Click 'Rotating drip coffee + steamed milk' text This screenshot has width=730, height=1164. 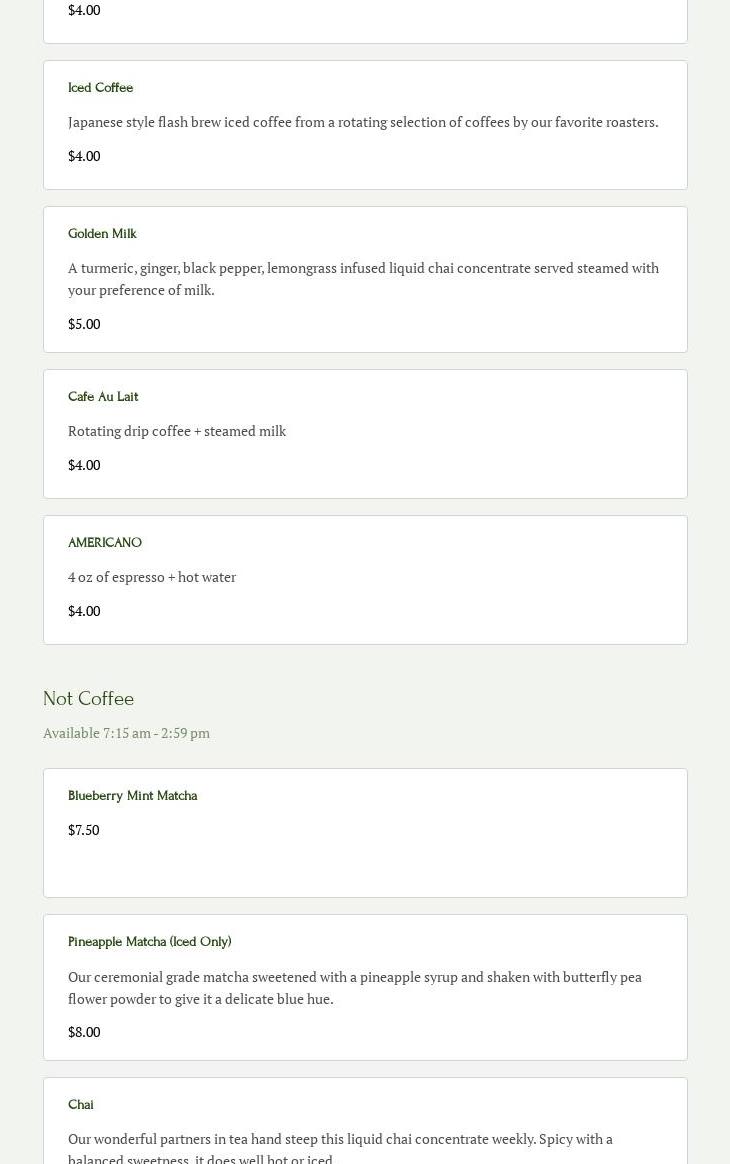tap(177, 431)
